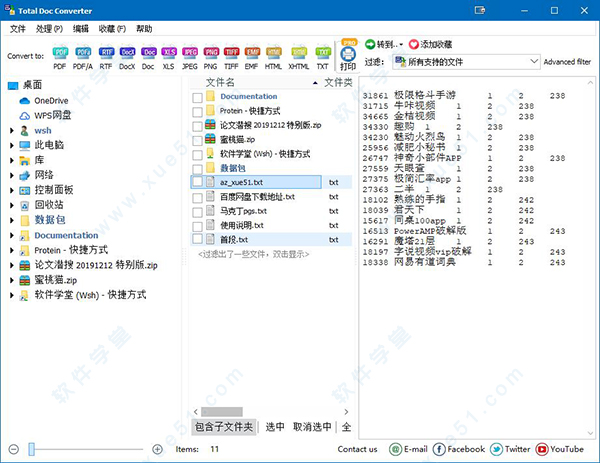
Task: Click the 选中 select button
Action: point(275,427)
